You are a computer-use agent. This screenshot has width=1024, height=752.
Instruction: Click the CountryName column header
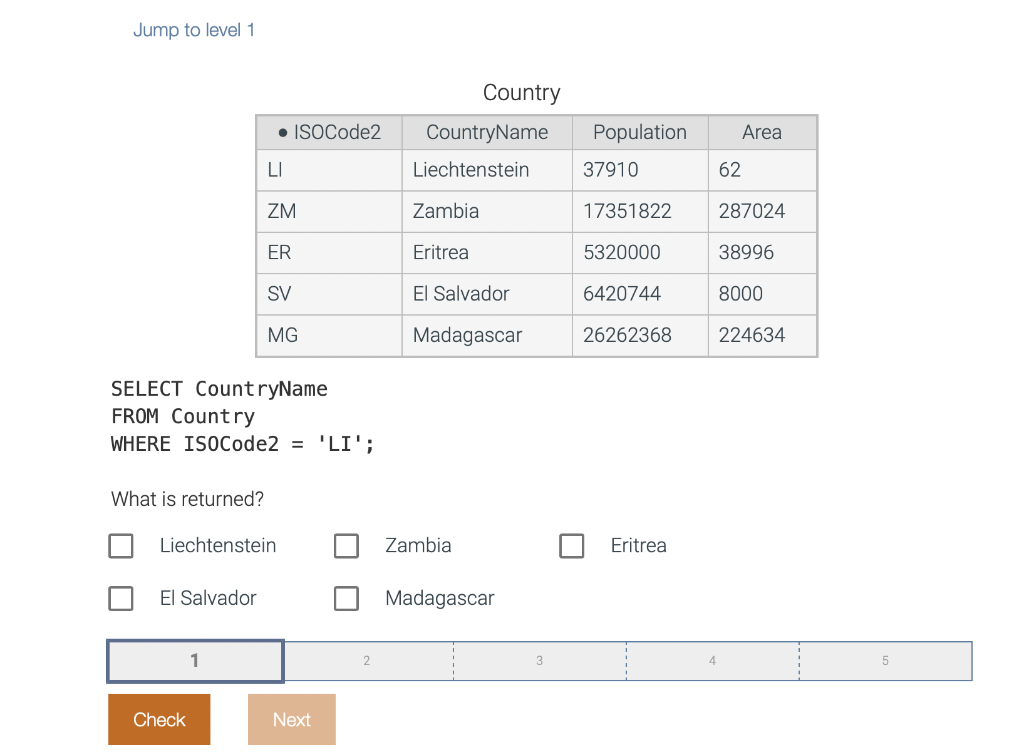pos(486,132)
